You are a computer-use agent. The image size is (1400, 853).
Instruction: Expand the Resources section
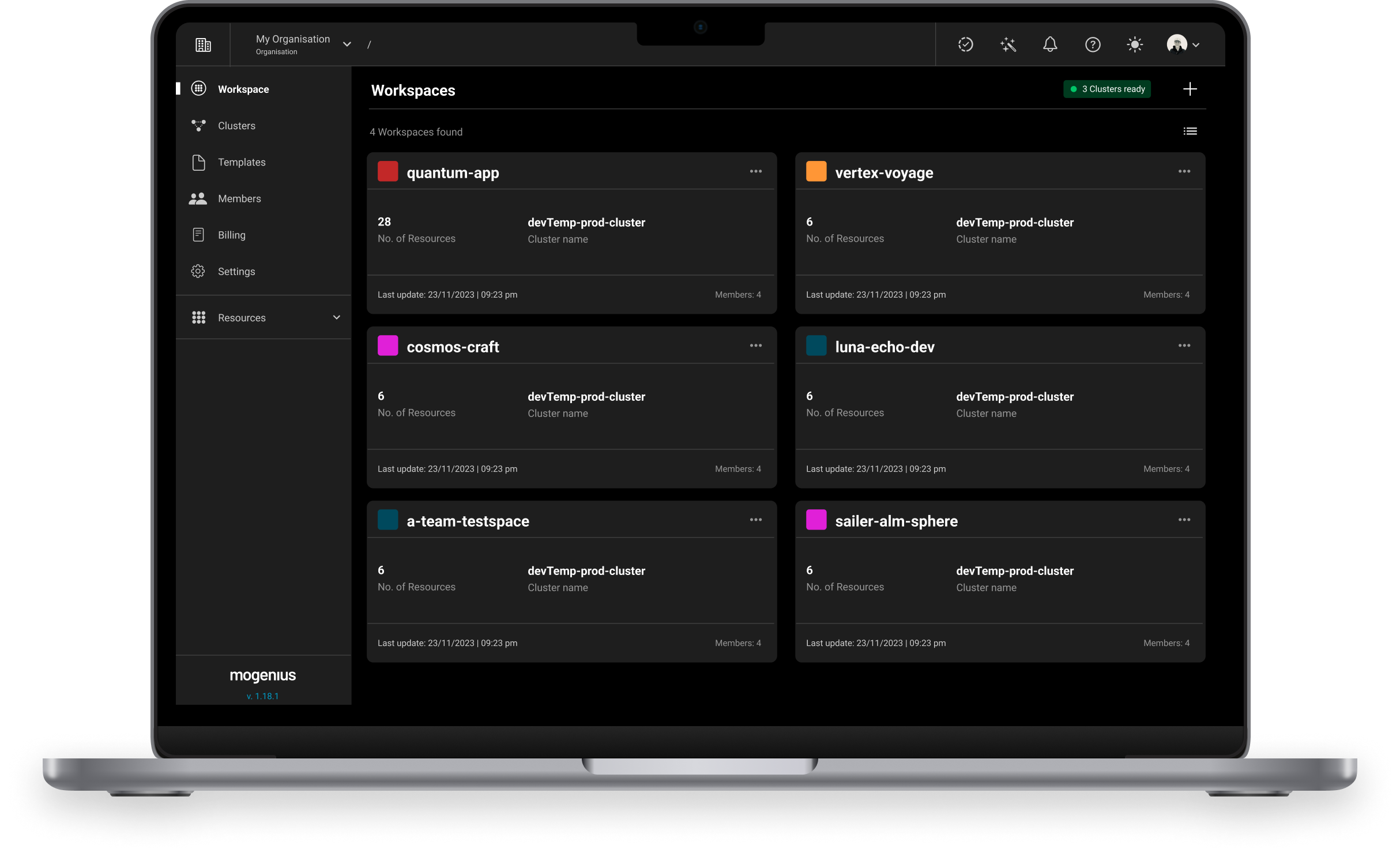336,317
